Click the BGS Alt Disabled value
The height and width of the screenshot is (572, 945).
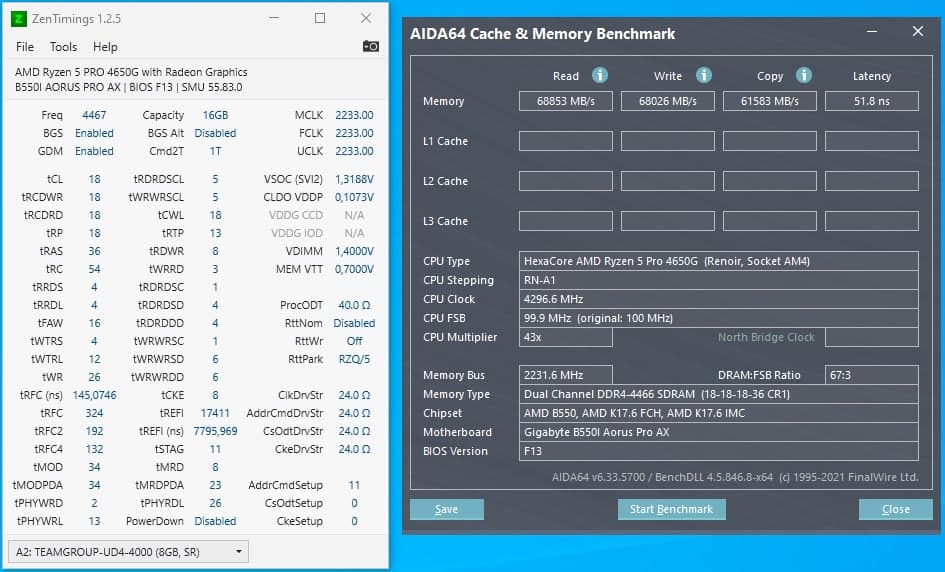tap(215, 133)
